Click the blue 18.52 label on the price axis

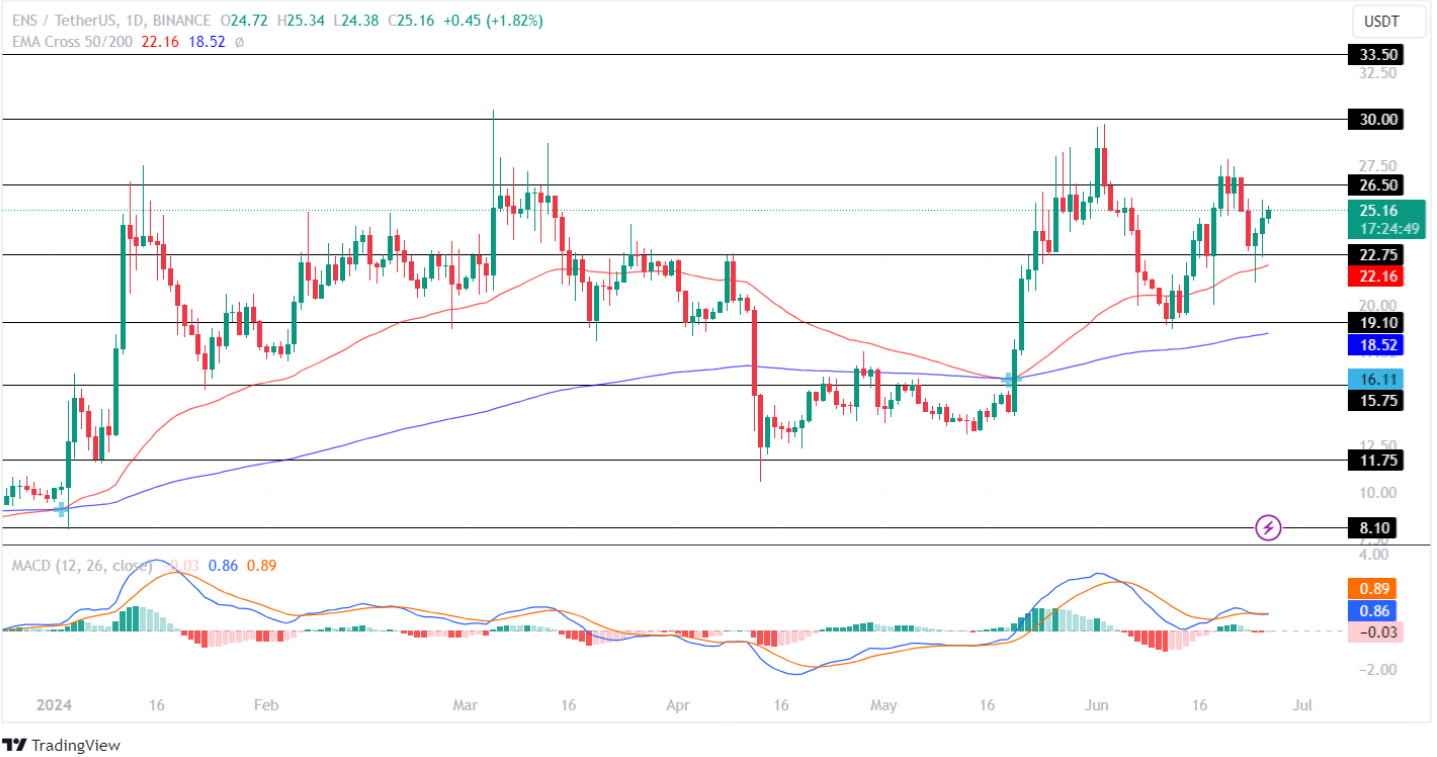1378,344
